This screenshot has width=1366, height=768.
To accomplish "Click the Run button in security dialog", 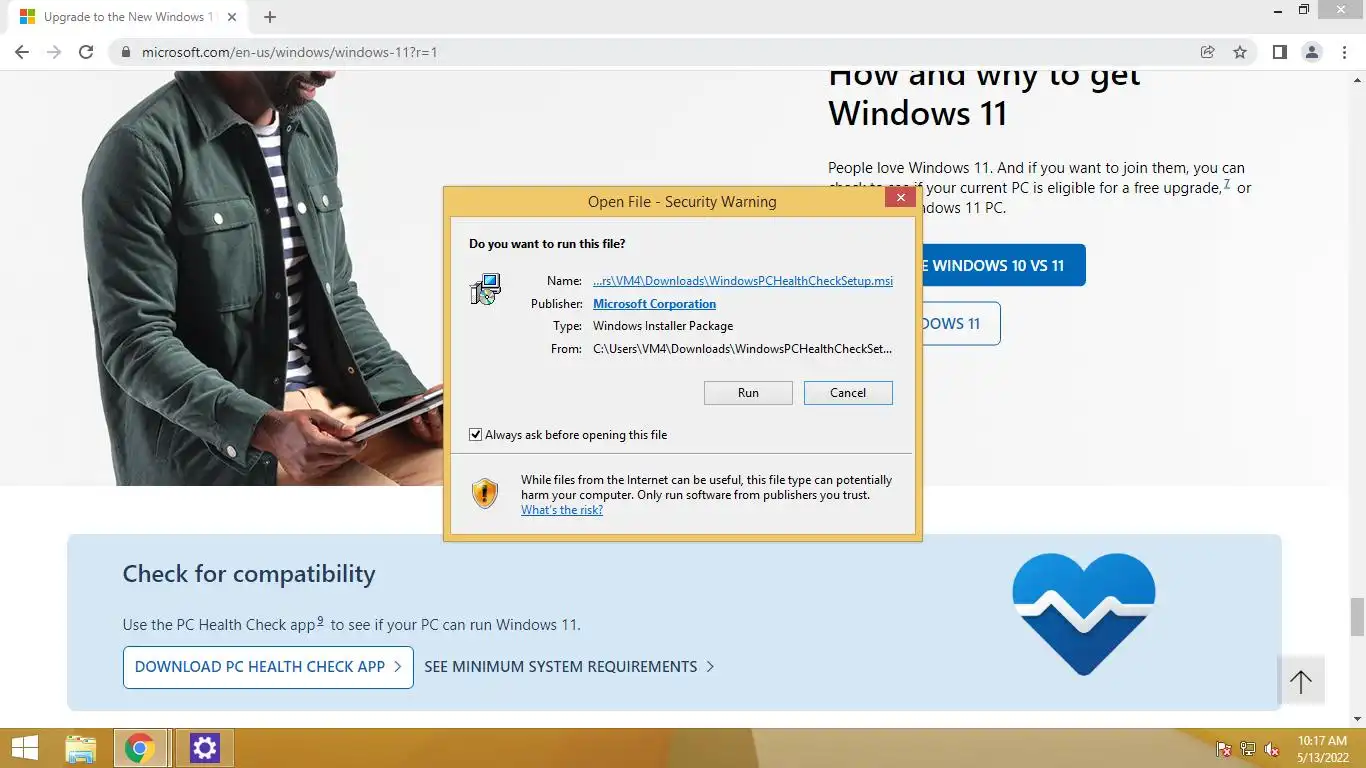I will [x=748, y=393].
